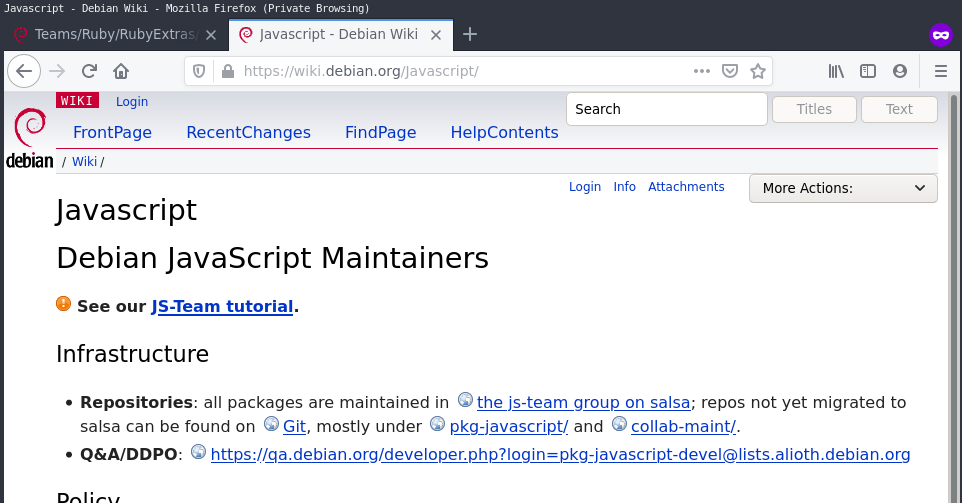The width and height of the screenshot is (962, 503).
Task: Save page to Pocket
Action: (729, 71)
